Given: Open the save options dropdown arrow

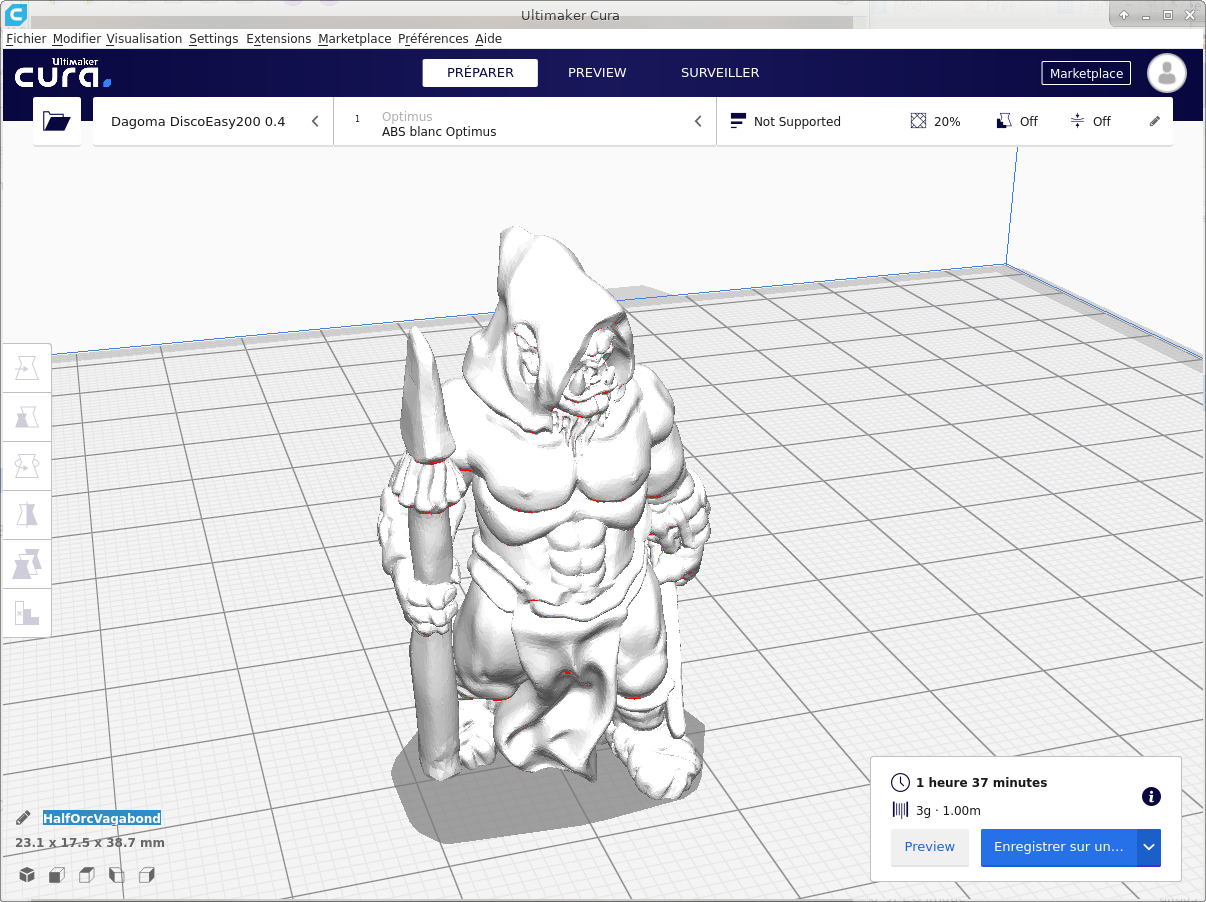Looking at the screenshot, I should pyautogui.click(x=1149, y=847).
